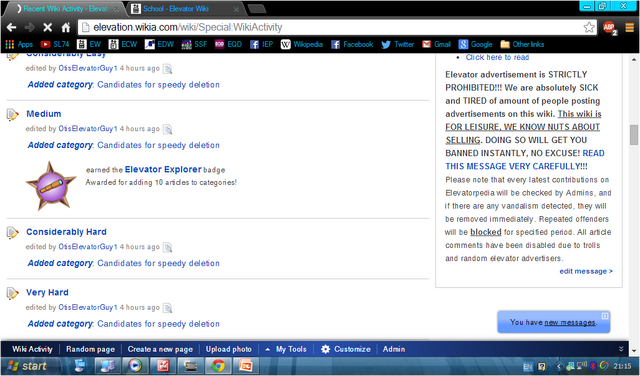Click the page vertical scrollbar thumb
The width and height of the screenshot is (640, 376).
(634, 135)
